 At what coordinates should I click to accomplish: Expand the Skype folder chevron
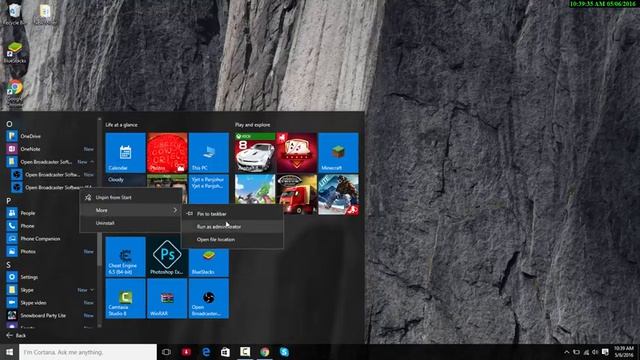tap(92, 290)
